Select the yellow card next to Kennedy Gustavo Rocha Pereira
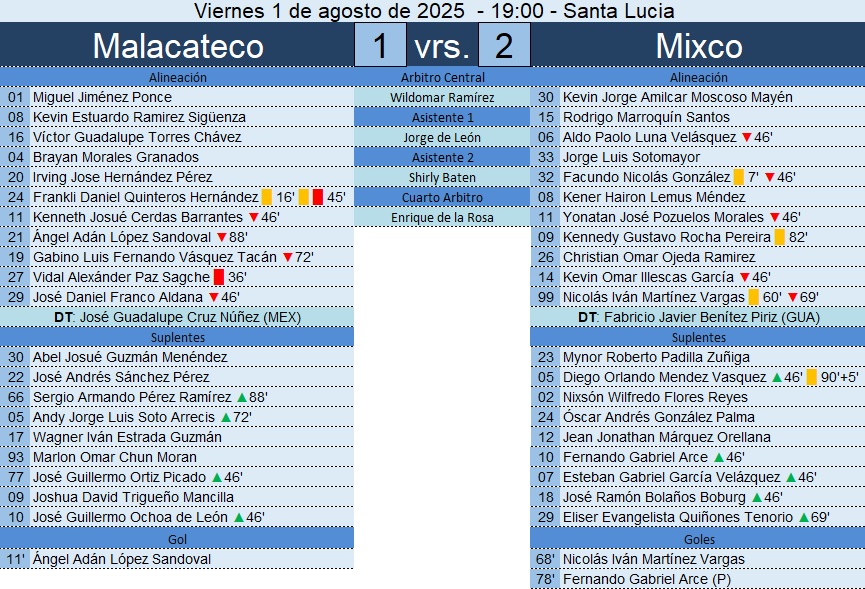This screenshot has height=589, width=865. click(779, 237)
